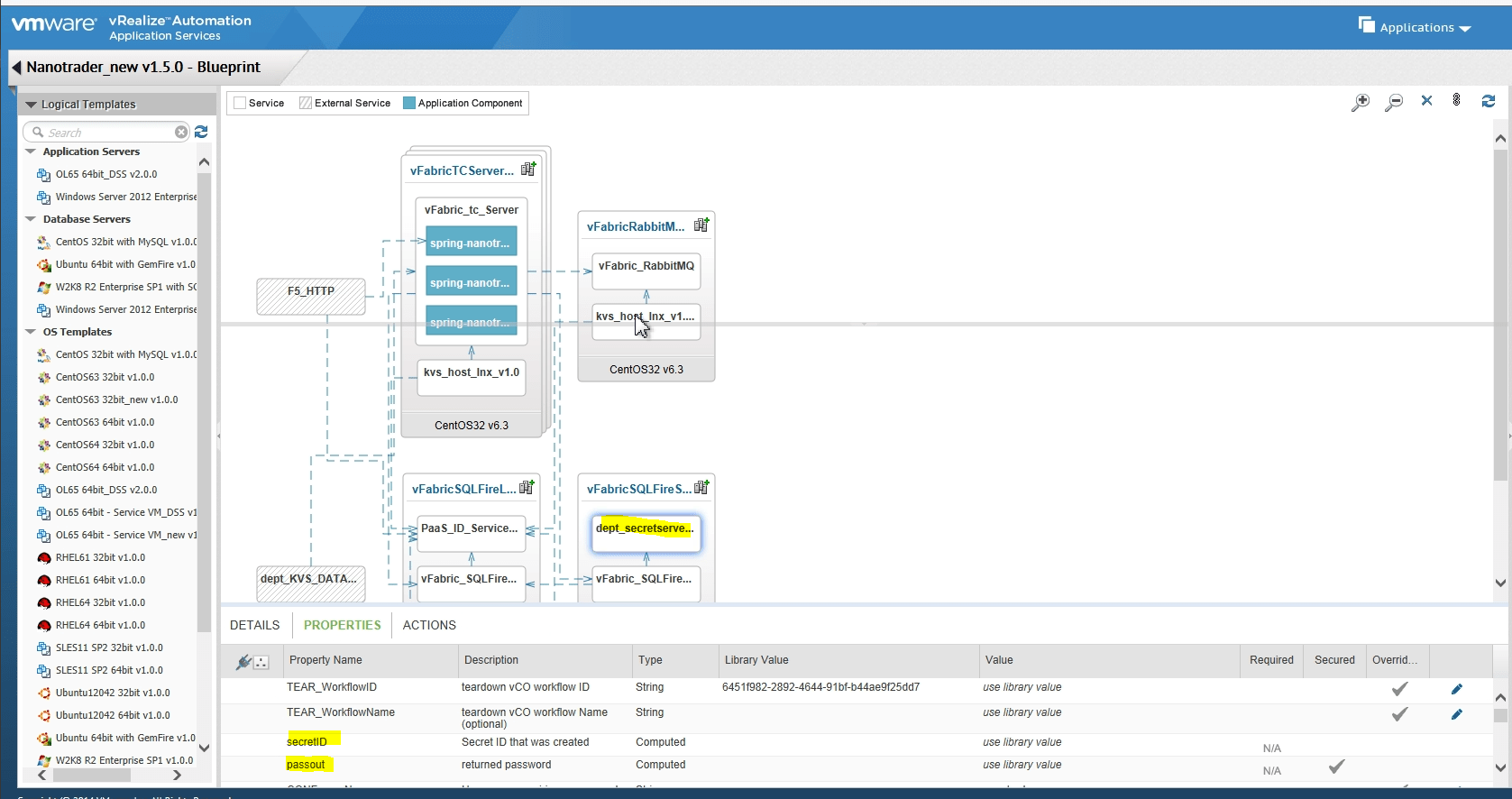The width and height of the screenshot is (1512, 799).
Task: Click the template list scroll down arrow
Action: (204, 748)
